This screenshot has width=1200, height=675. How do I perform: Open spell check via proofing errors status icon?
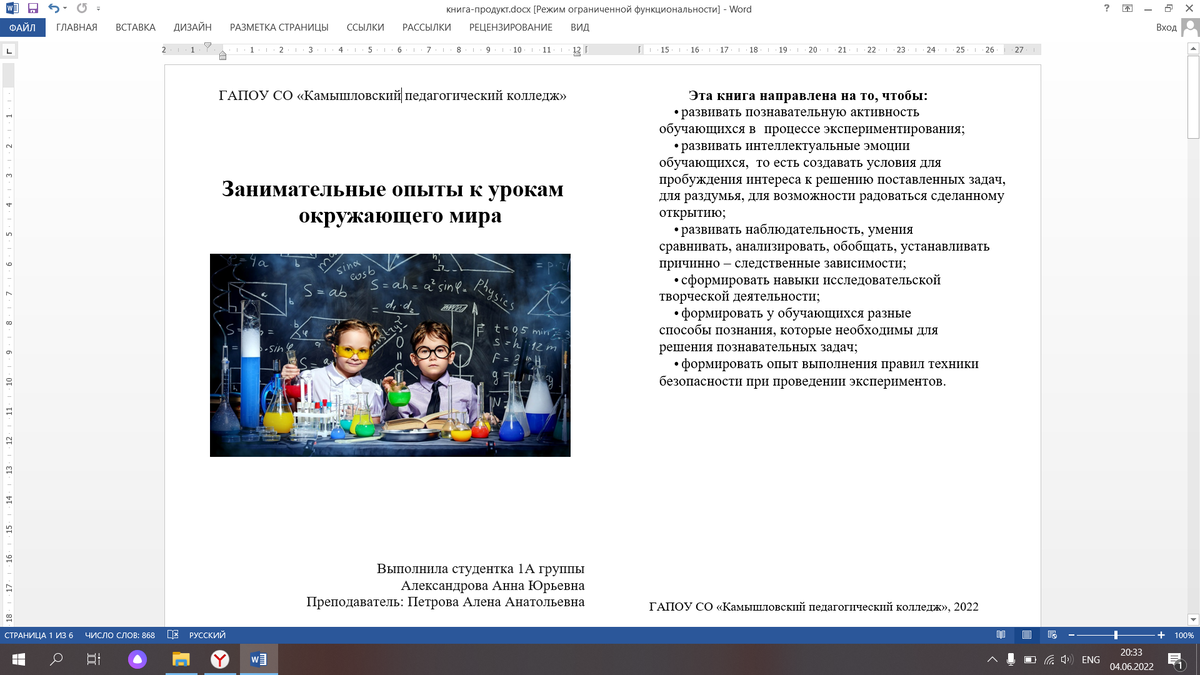[x=172, y=634]
